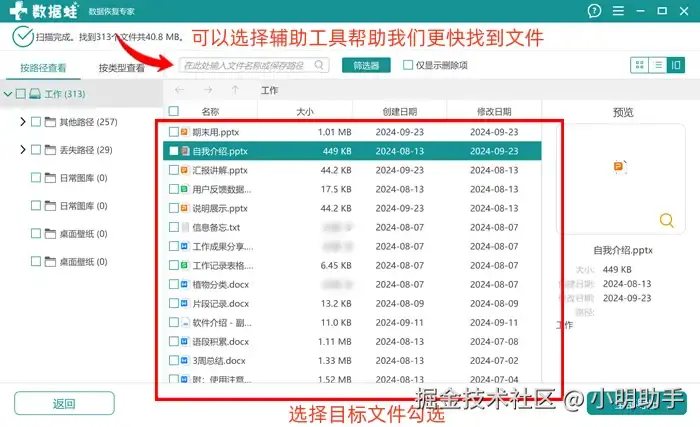Click the file name search input field
The width and height of the screenshot is (700, 427).
click(x=254, y=65)
